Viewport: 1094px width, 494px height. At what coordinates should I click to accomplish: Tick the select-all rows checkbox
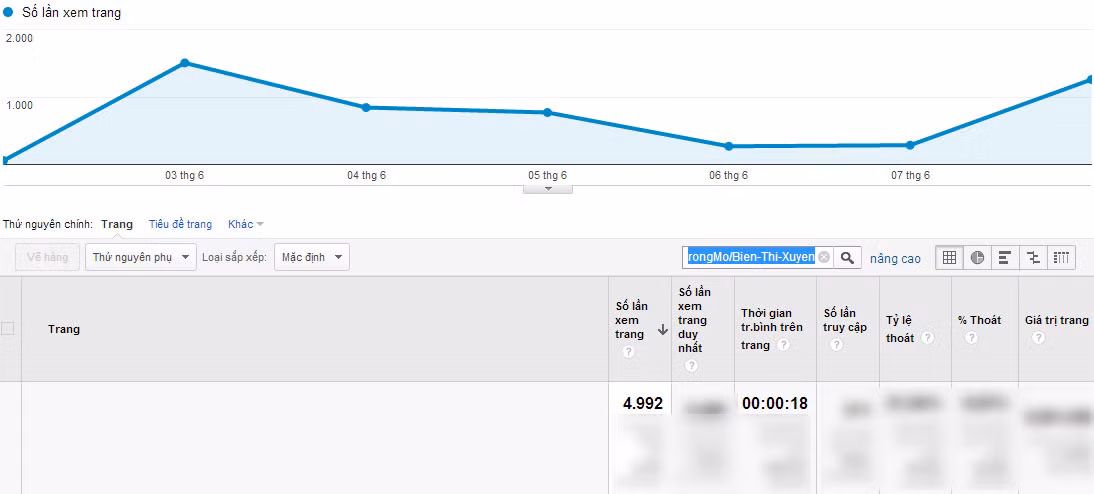coord(8,329)
